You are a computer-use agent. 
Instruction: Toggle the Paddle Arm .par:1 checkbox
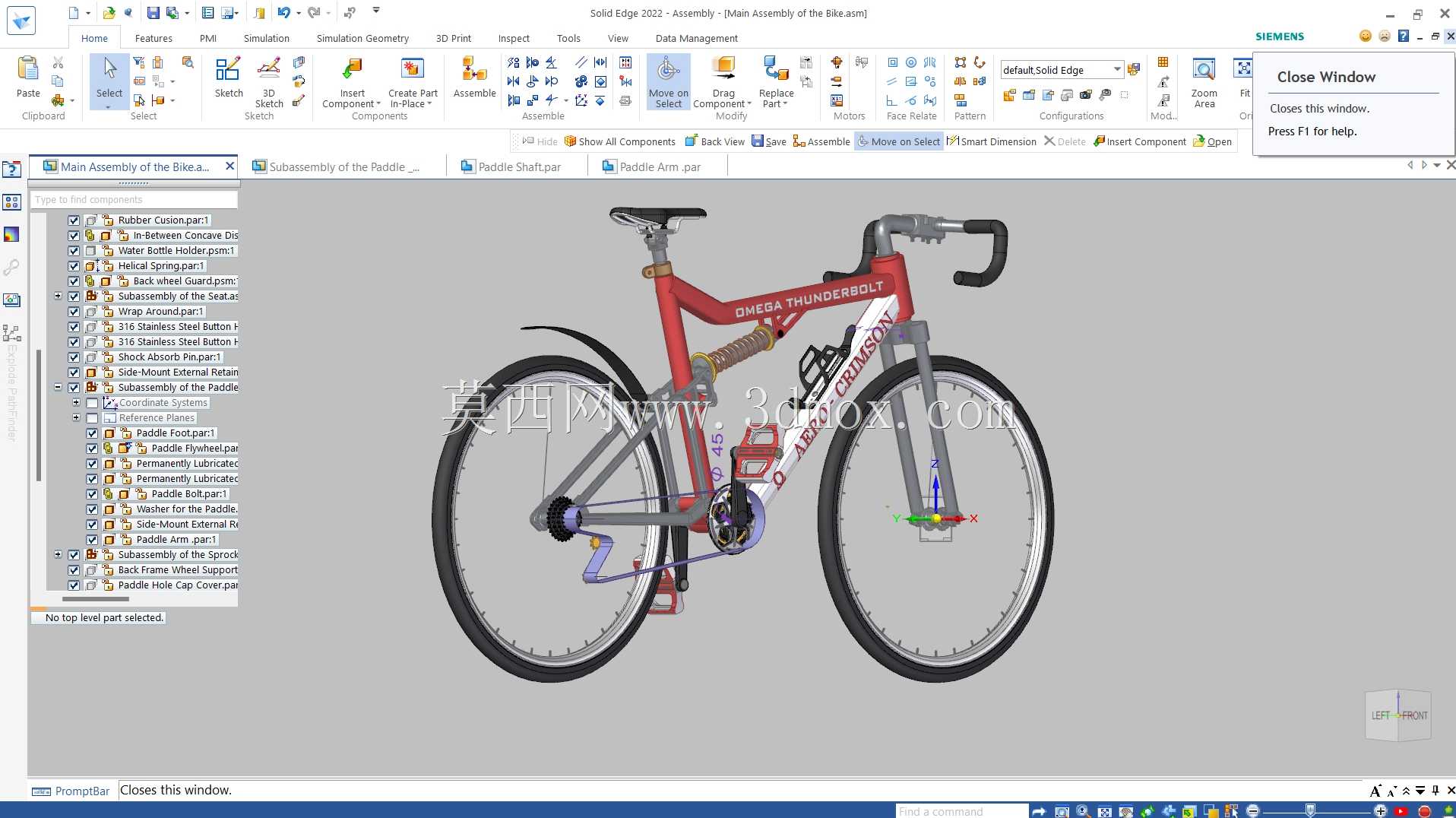(x=92, y=540)
